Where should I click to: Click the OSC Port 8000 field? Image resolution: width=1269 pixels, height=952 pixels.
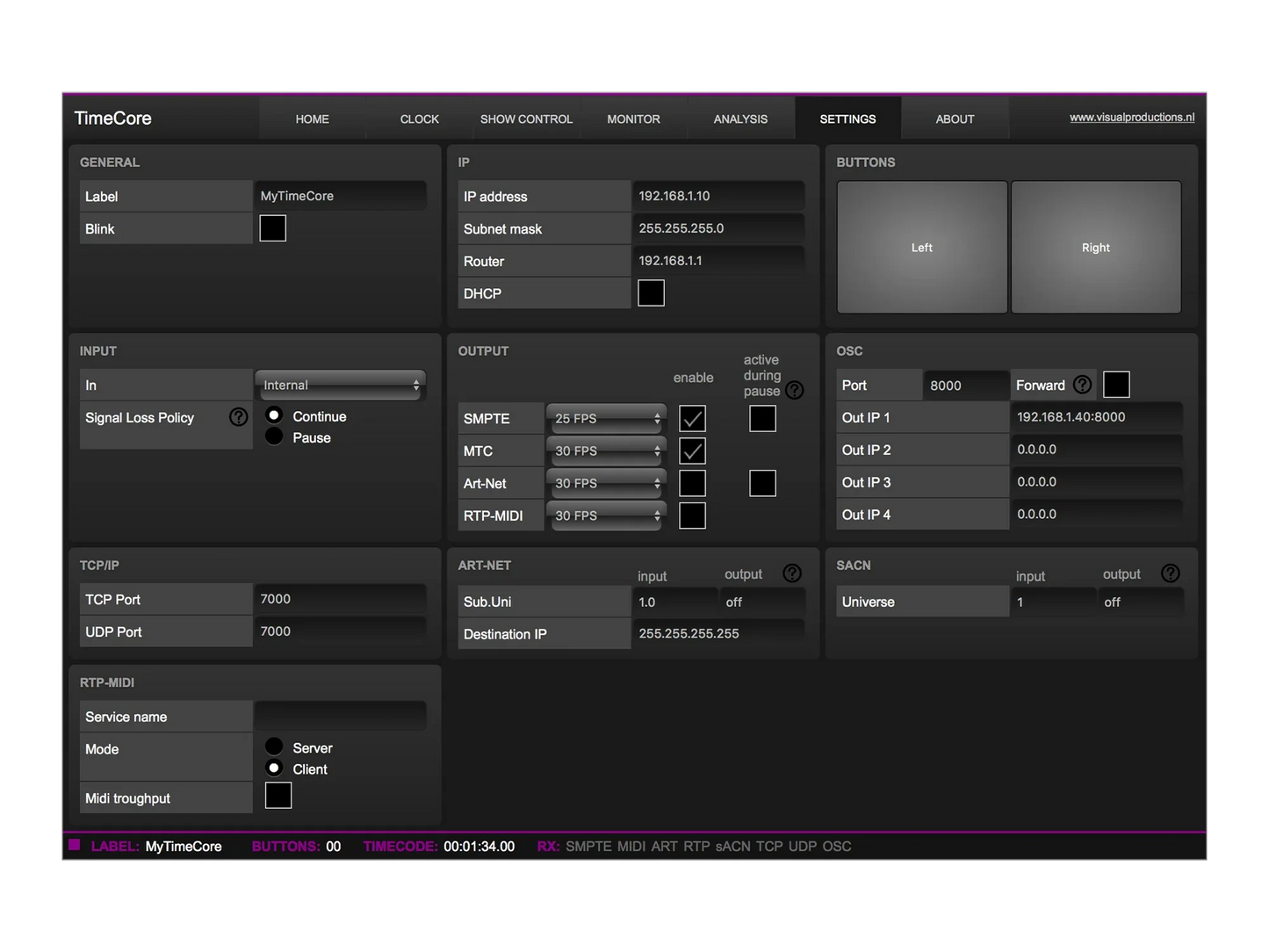coord(966,385)
